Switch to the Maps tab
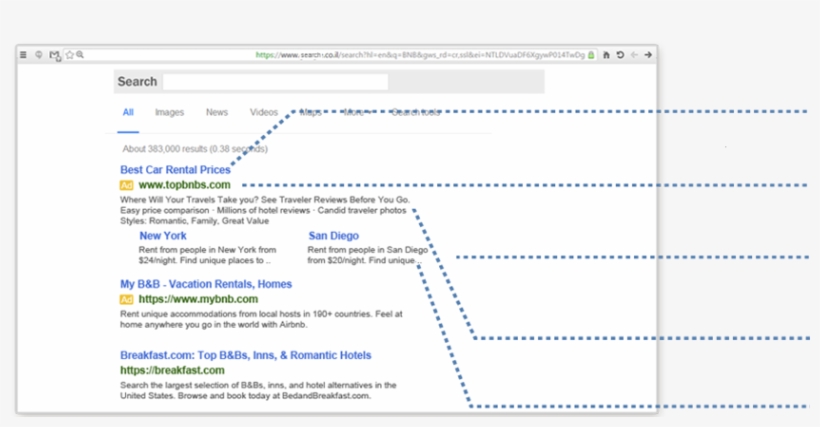Image resolution: width=820 pixels, height=427 pixels. (x=311, y=112)
